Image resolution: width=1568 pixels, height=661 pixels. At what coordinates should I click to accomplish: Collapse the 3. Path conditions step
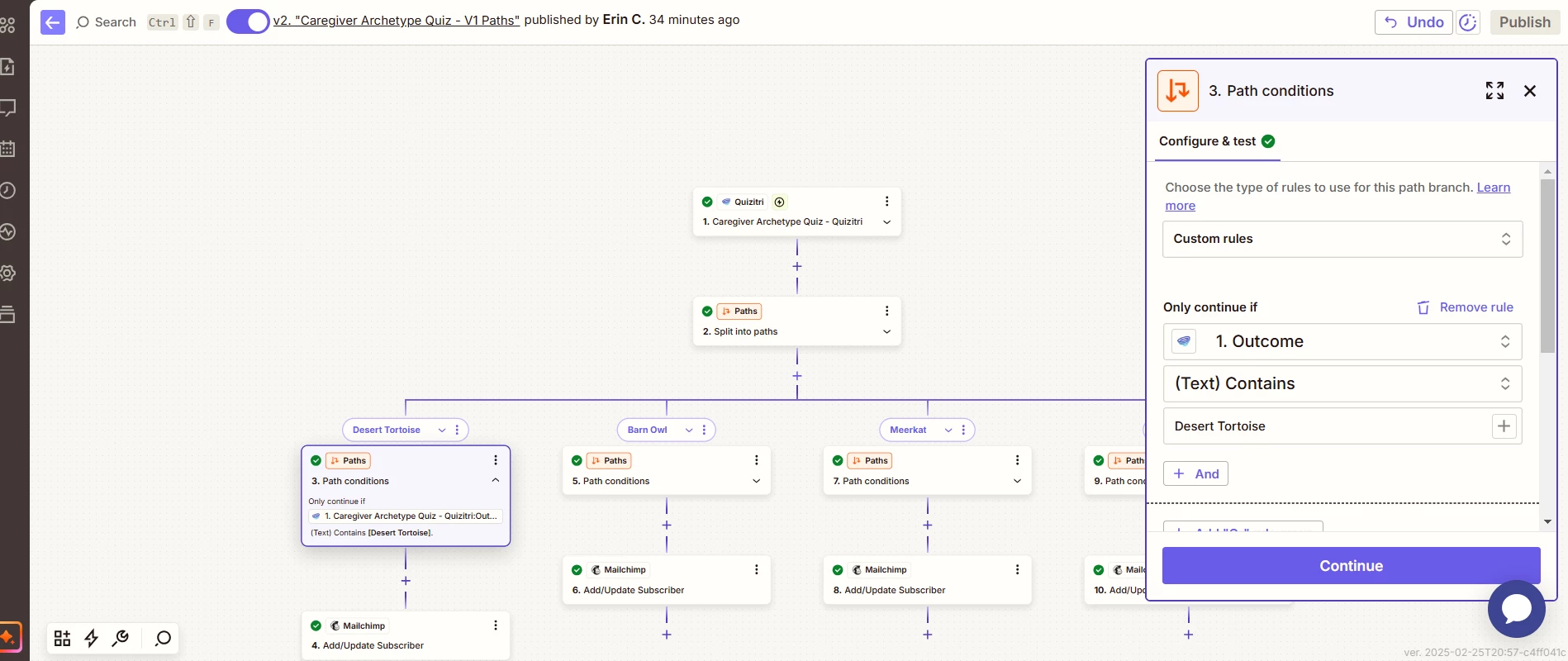[x=496, y=481]
